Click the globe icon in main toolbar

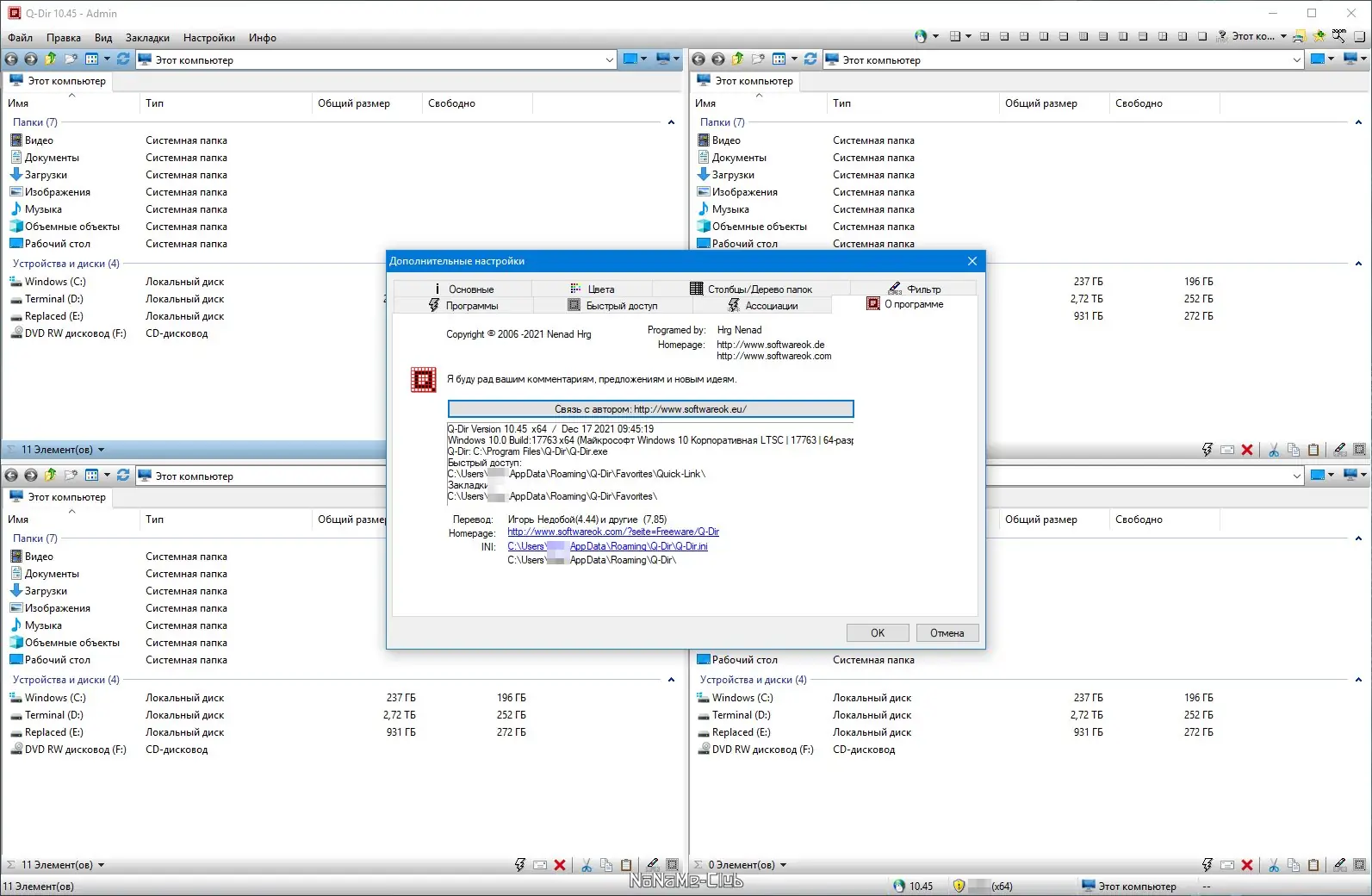click(921, 36)
